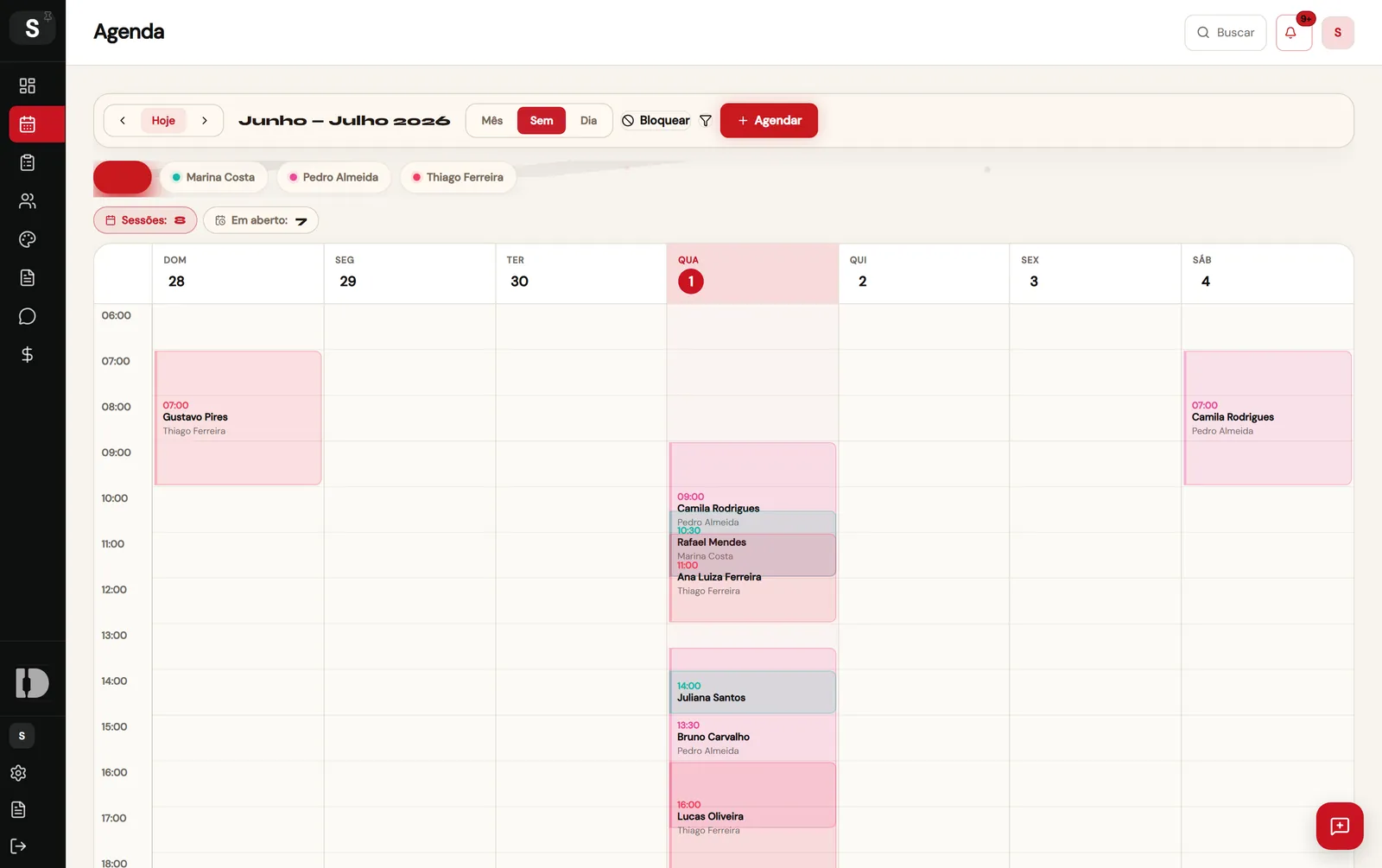Viewport: 1382px width, 868px height.
Task: Click the Sessões counter chip
Action: click(145, 220)
